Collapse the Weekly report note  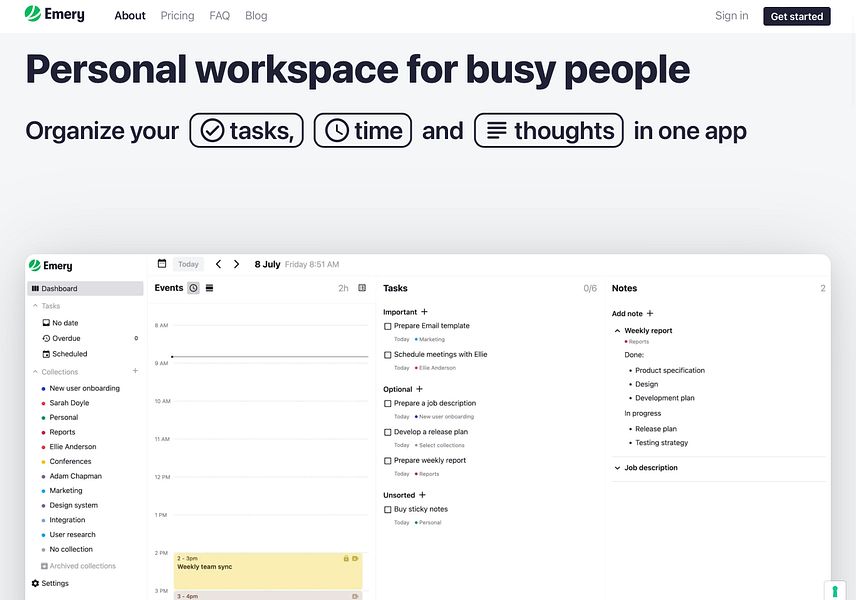tap(617, 331)
